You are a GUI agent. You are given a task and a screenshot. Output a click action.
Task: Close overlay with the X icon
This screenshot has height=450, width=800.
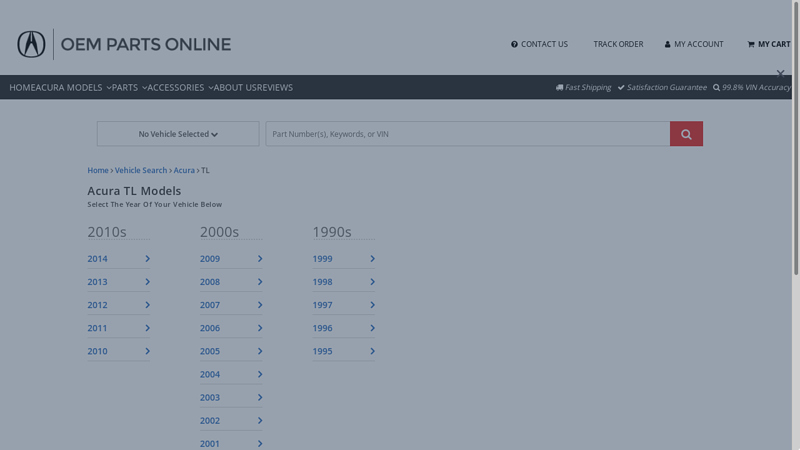pyautogui.click(x=780, y=74)
